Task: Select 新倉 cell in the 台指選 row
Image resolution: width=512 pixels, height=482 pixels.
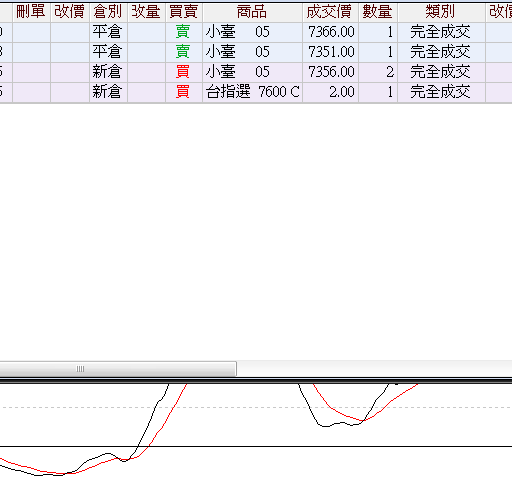Action: [108, 92]
